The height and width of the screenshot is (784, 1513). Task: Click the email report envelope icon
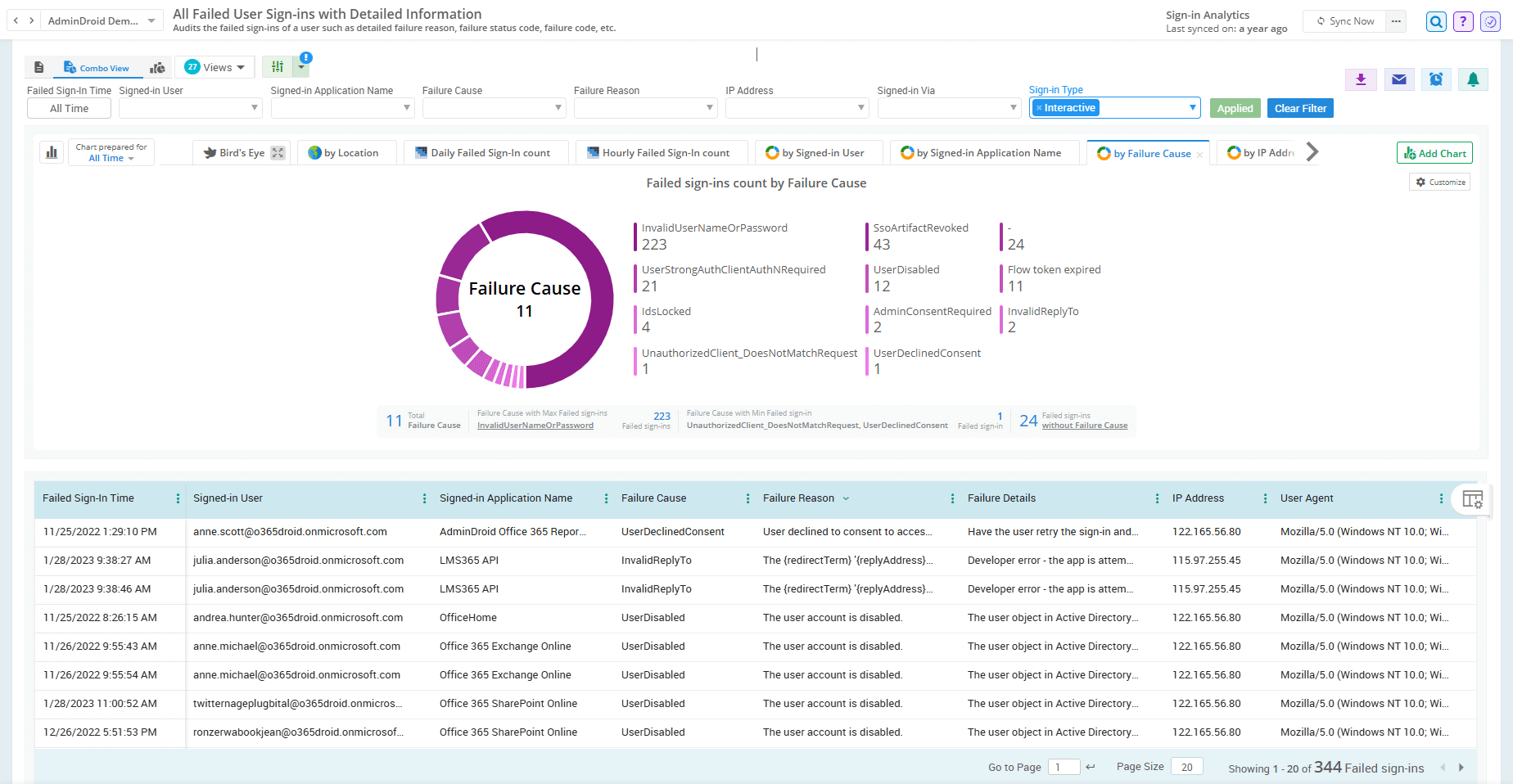tap(1399, 79)
